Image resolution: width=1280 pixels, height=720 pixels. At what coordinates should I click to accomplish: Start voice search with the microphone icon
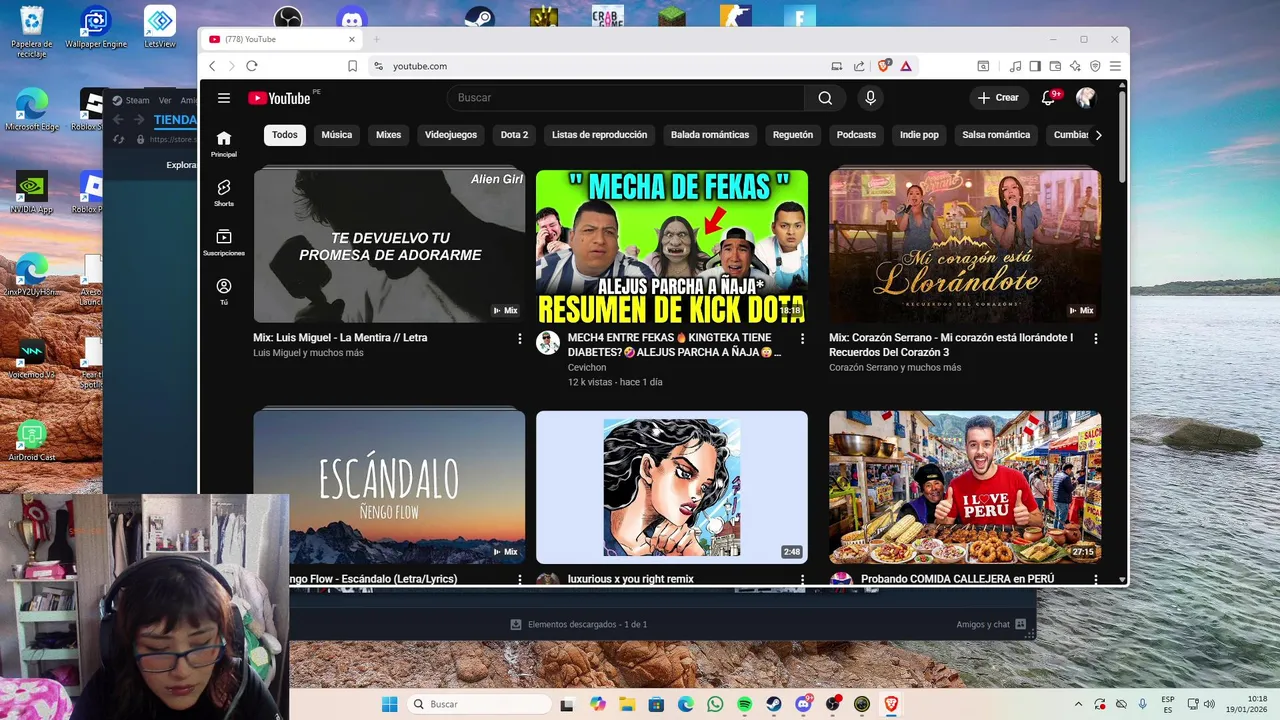point(870,98)
